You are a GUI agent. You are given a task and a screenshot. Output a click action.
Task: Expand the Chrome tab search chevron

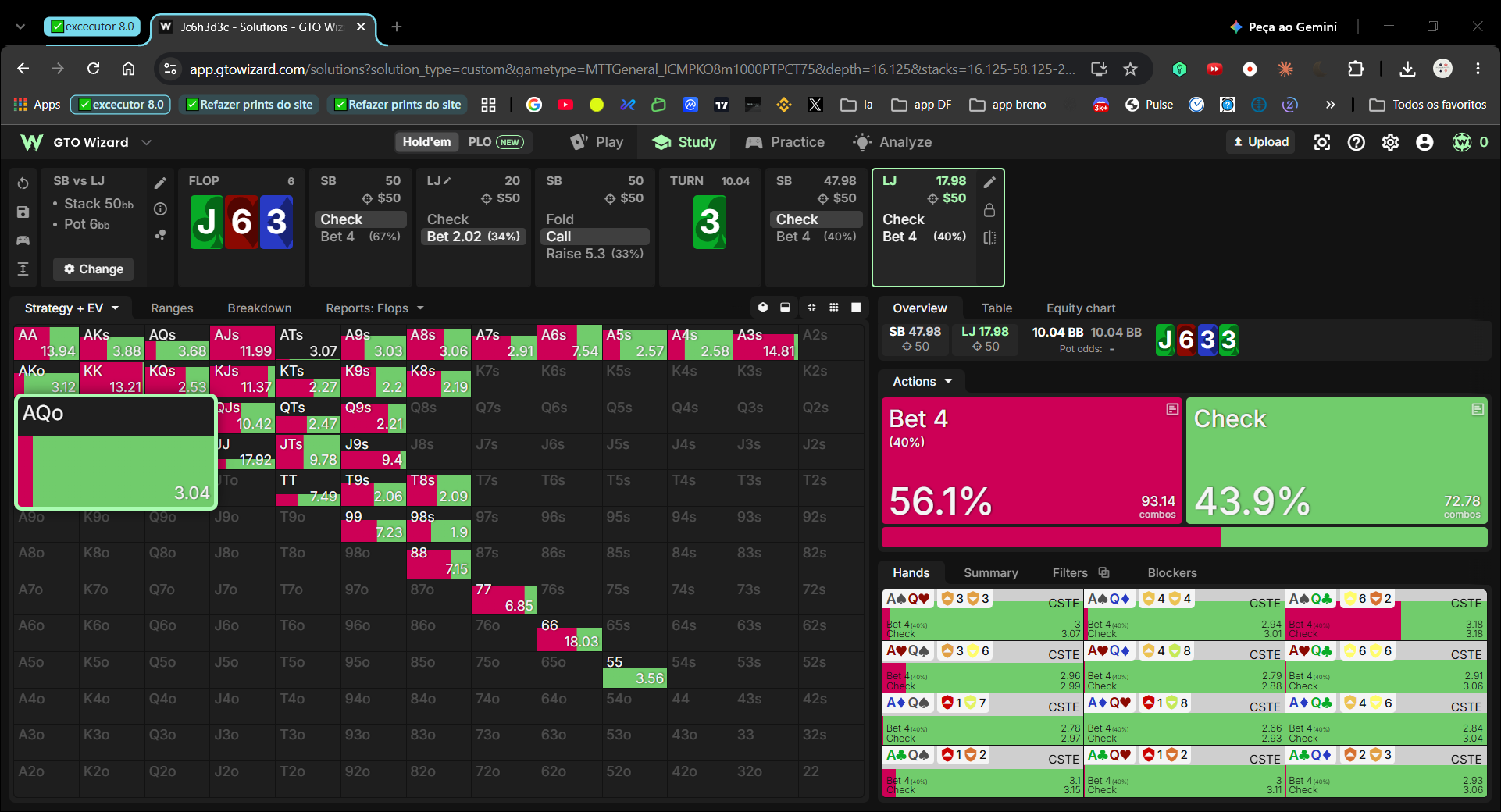(x=20, y=27)
